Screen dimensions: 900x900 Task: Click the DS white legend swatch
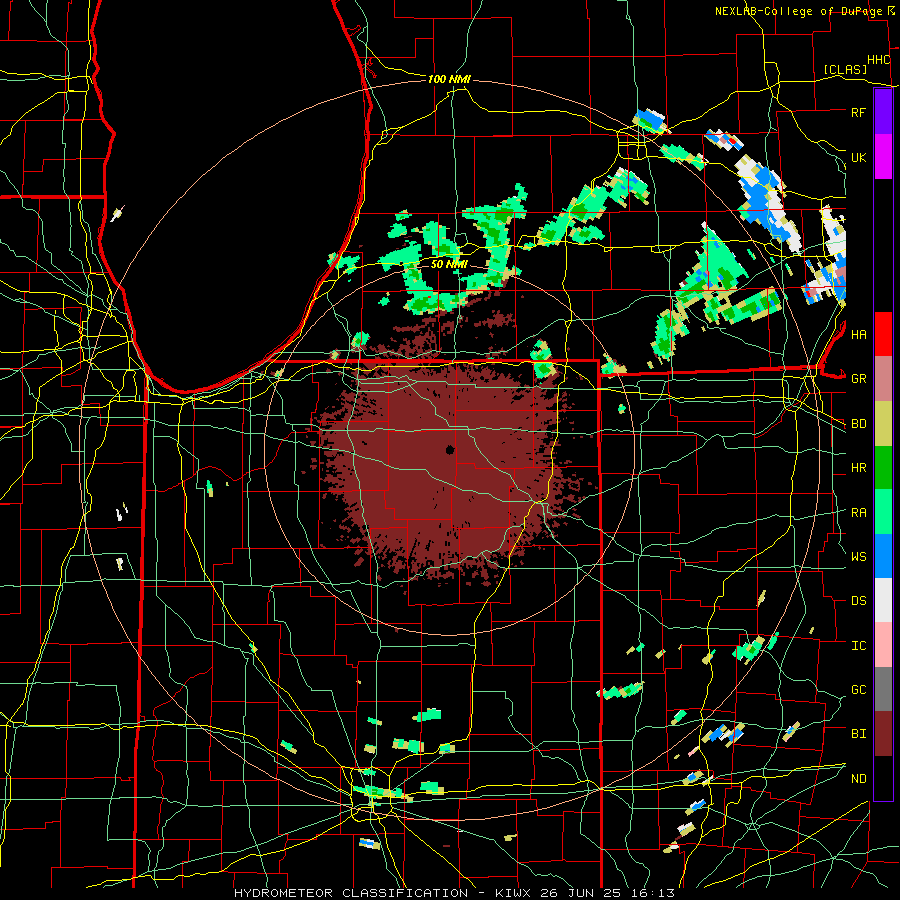click(x=883, y=600)
